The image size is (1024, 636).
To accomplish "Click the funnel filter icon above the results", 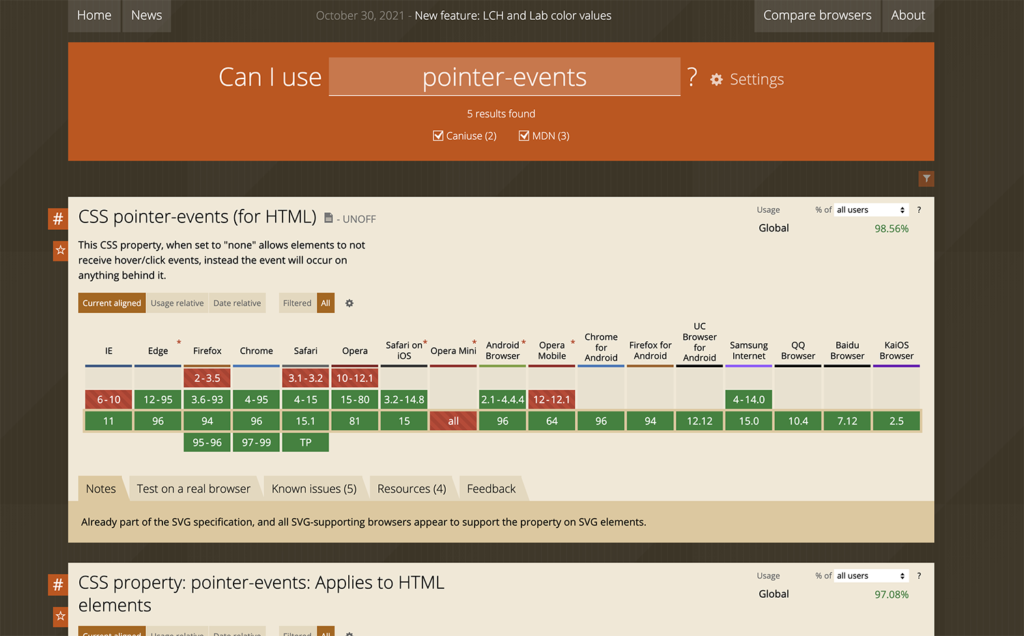I will click(925, 178).
